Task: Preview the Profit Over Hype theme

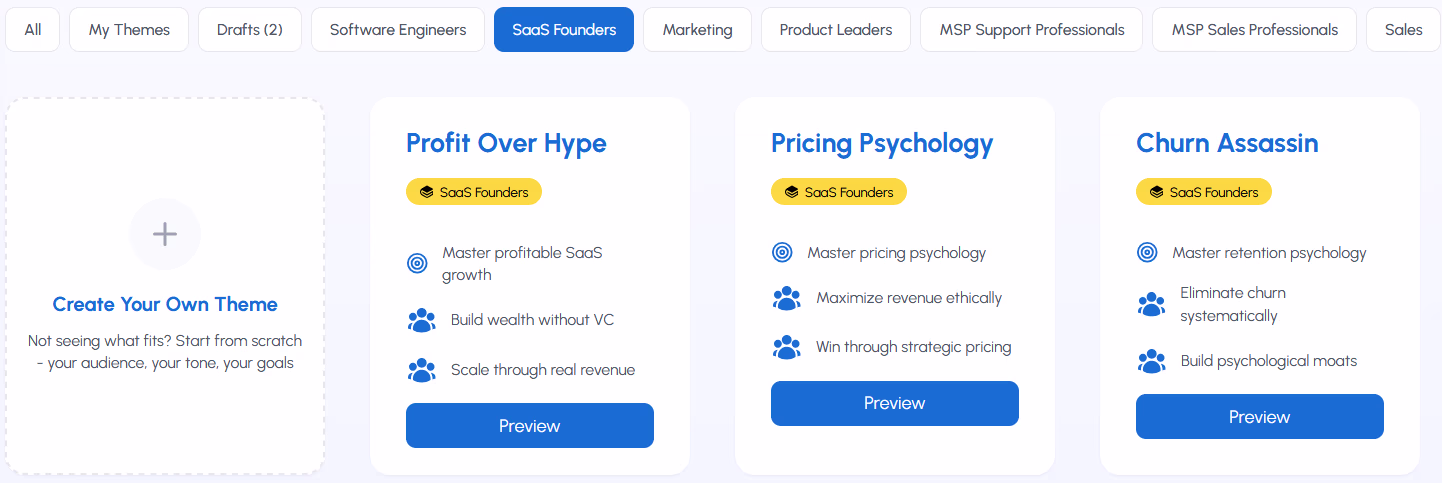Action: [530, 426]
